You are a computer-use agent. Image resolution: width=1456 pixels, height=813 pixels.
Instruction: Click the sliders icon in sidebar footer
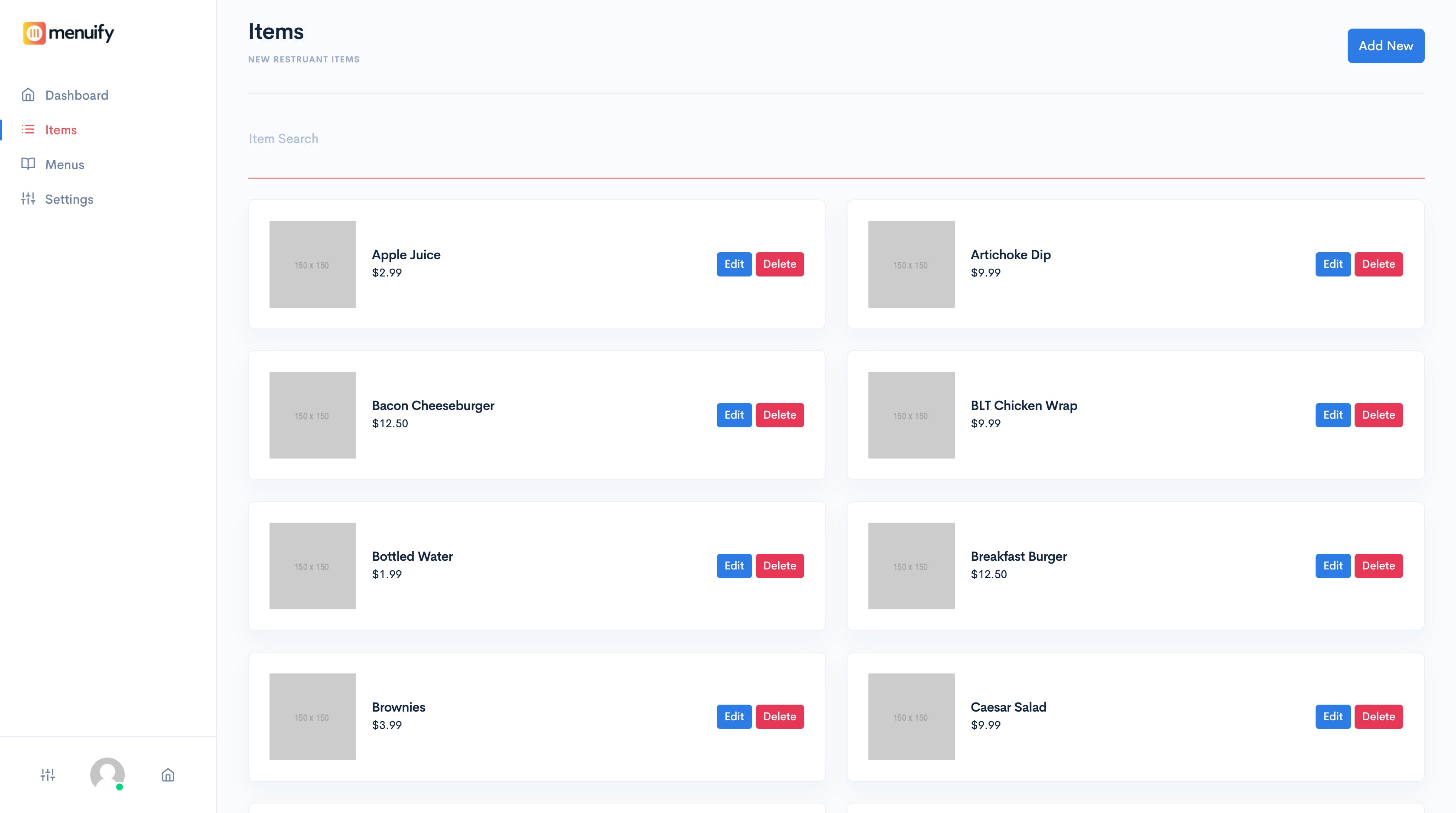click(48, 774)
